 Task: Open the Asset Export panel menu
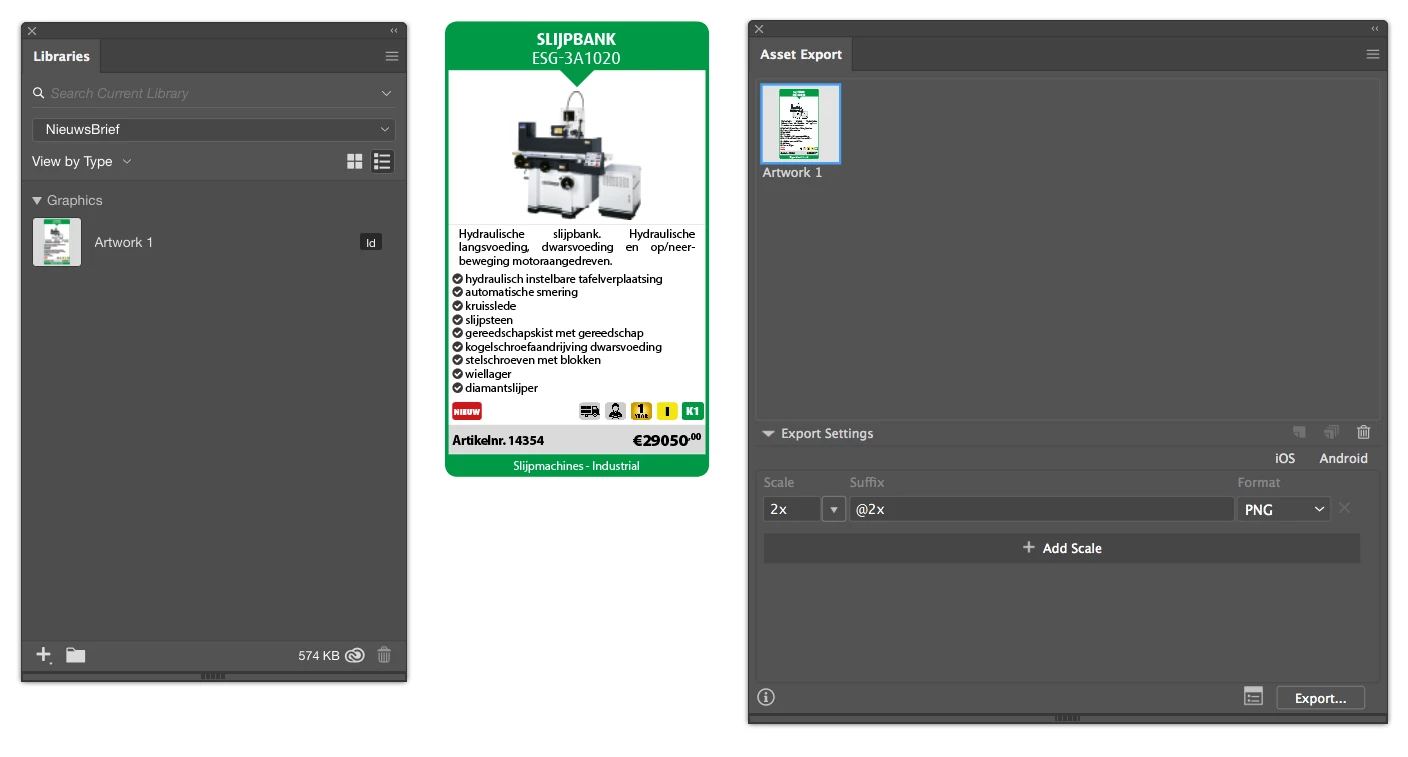click(1373, 55)
